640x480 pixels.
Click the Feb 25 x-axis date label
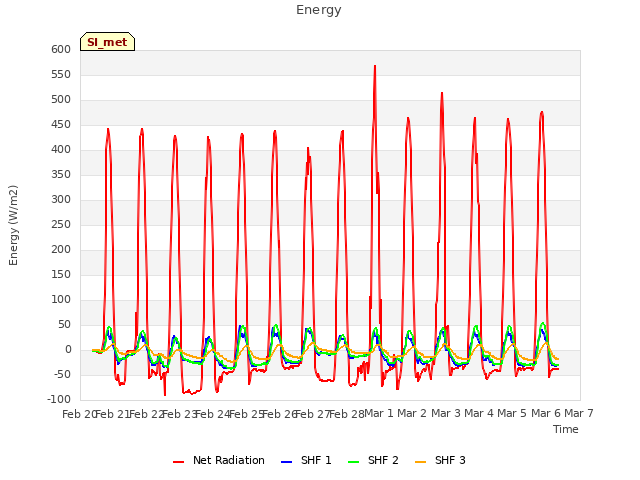tap(246, 414)
